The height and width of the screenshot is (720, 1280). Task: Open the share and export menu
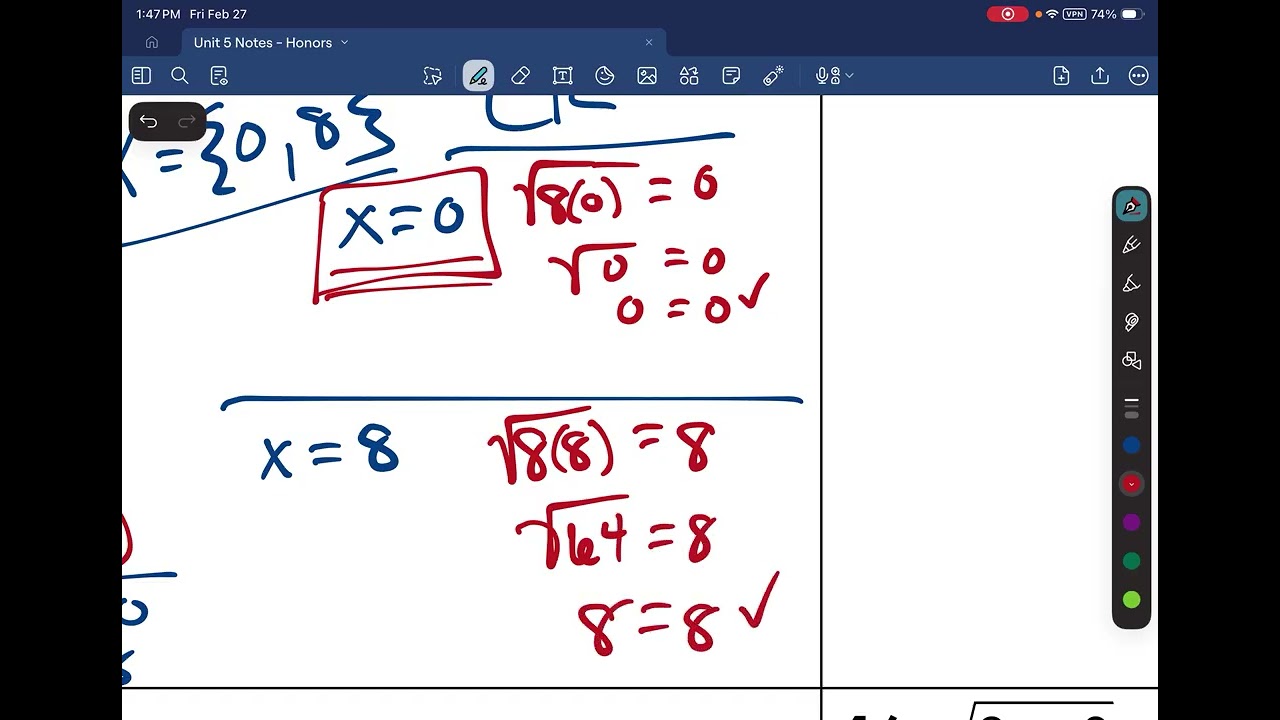pyautogui.click(x=1100, y=76)
